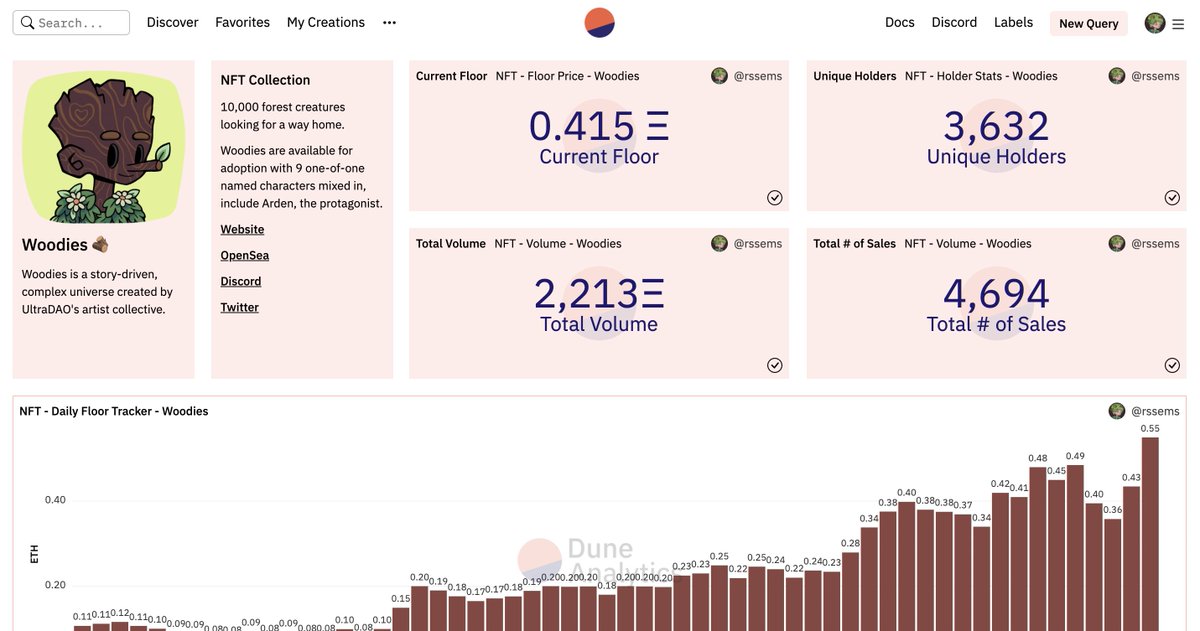Click @rssems on the Current Floor card
The width and height of the screenshot is (1200, 631).
[x=758, y=76]
